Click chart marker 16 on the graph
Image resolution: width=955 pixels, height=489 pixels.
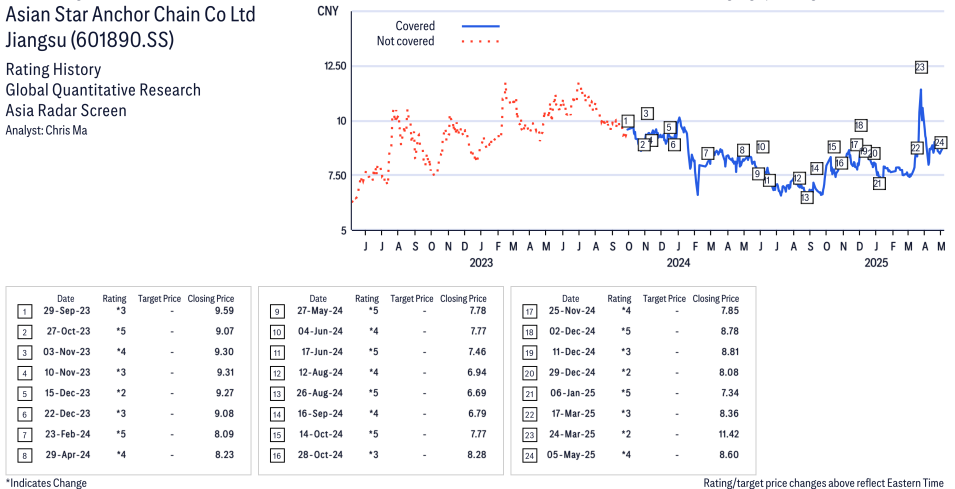tap(840, 163)
